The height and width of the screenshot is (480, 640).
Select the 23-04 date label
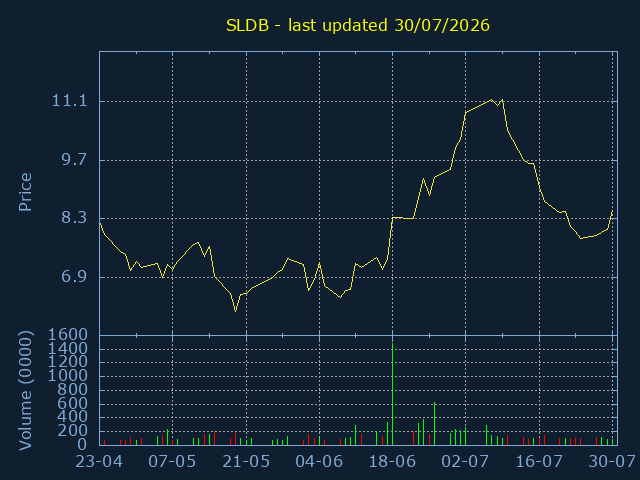coord(100,462)
